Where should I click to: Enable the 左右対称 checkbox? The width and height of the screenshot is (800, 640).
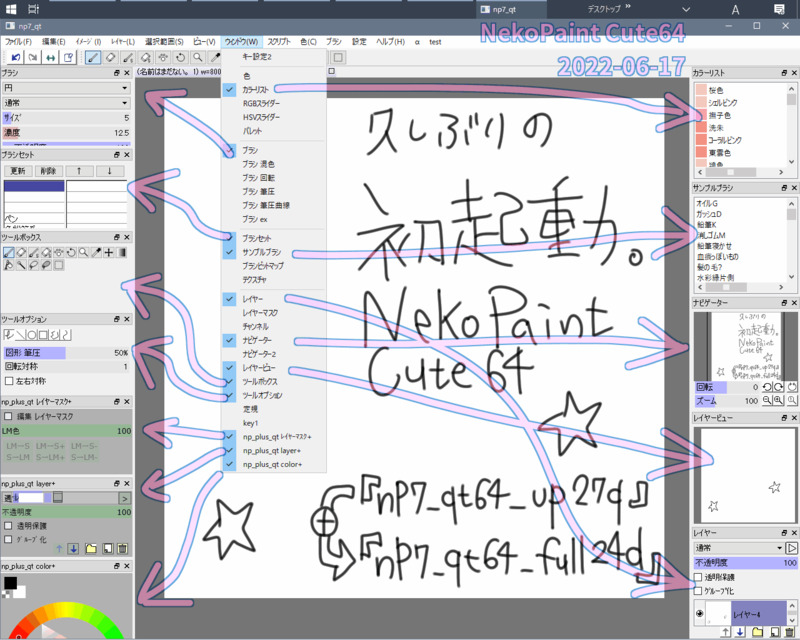tap(9, 381)
